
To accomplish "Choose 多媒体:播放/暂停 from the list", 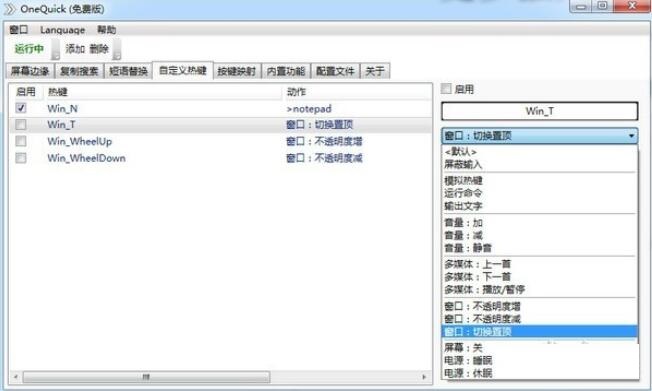I will [x=539, y=290].
